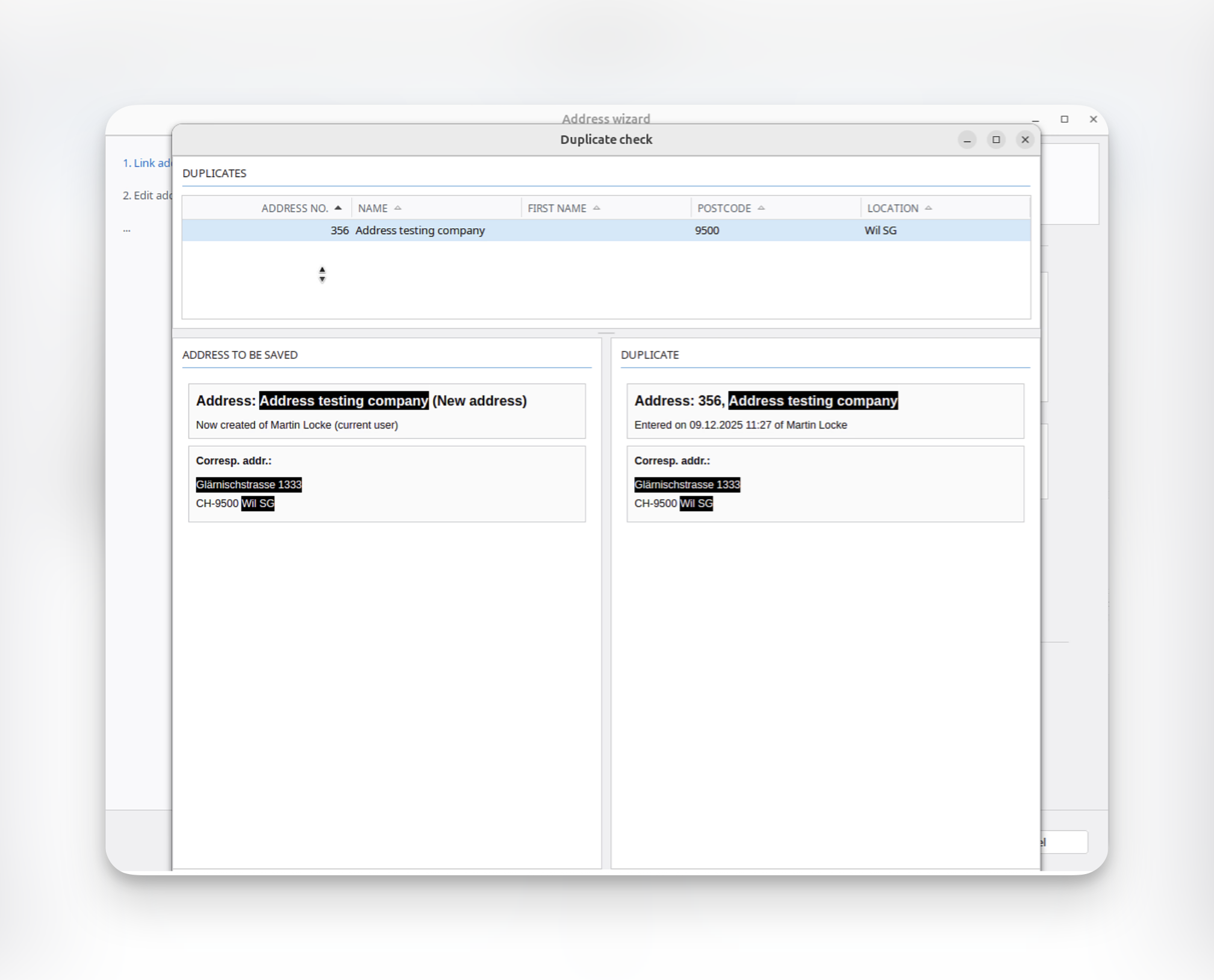Click highlighted Glärnischstrasse 1333 in Duplicate panel

[x=686, y=485]
